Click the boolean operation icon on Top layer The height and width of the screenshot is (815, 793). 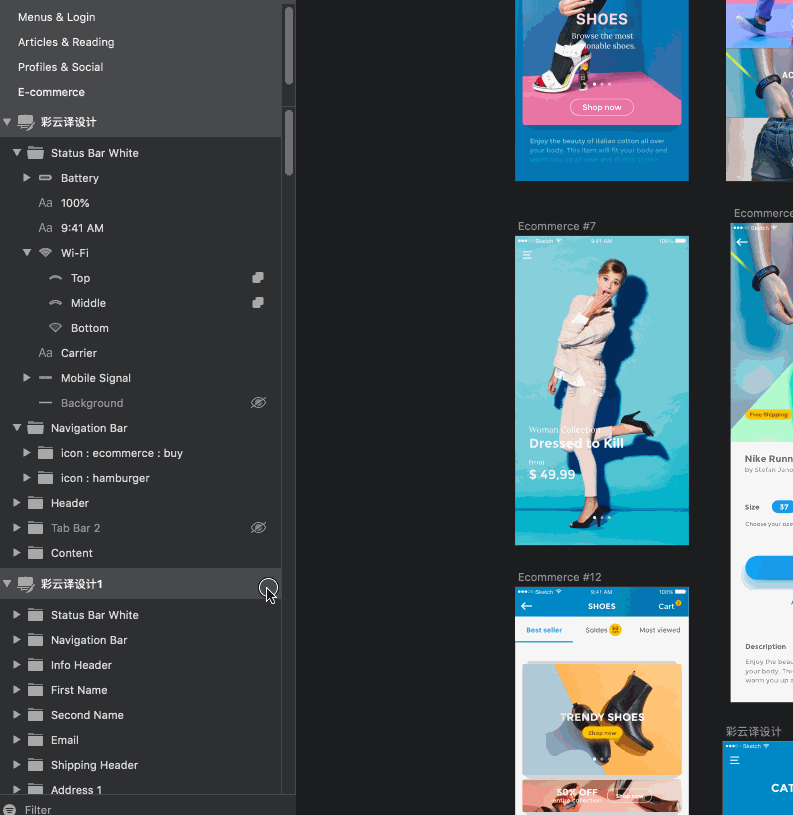tap(258, 278)
